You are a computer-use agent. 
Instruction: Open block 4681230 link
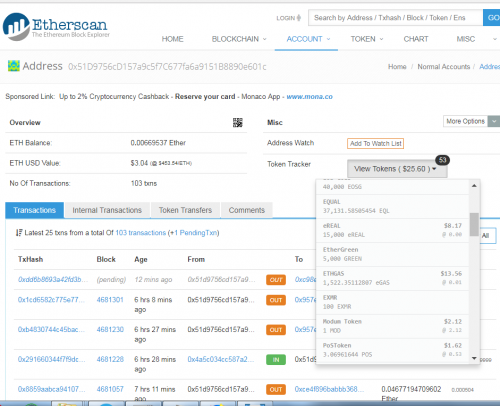pos(110,330)
